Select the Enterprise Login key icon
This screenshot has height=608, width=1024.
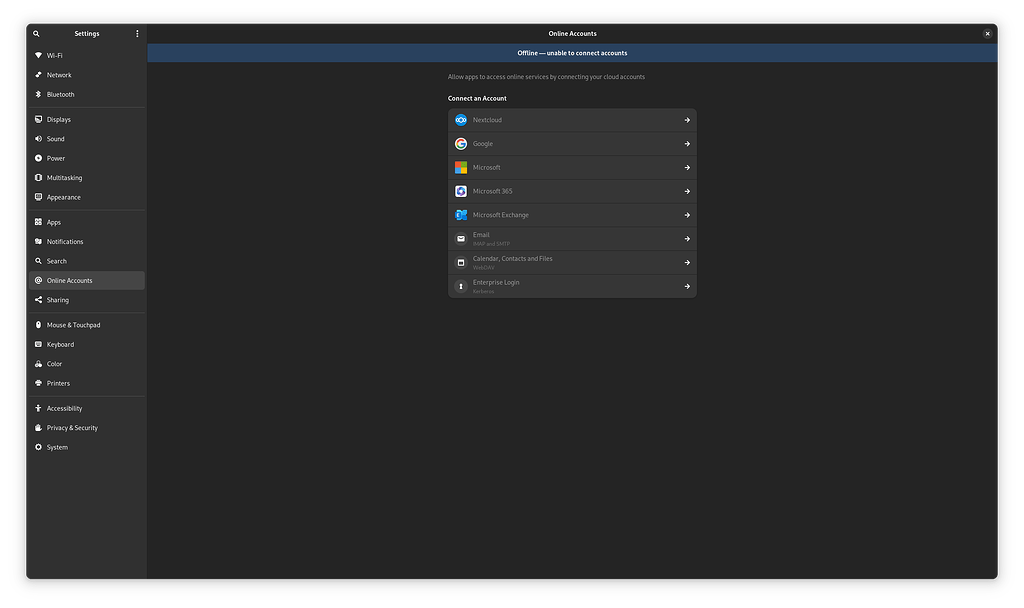click(x=460, y=286)
